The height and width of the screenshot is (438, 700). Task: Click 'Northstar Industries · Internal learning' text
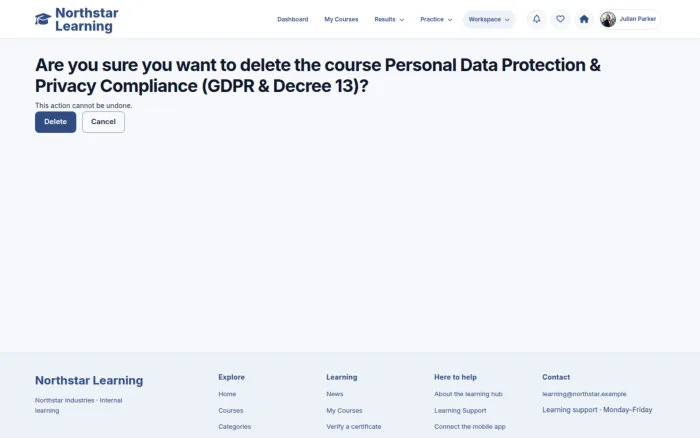point(79,405)
